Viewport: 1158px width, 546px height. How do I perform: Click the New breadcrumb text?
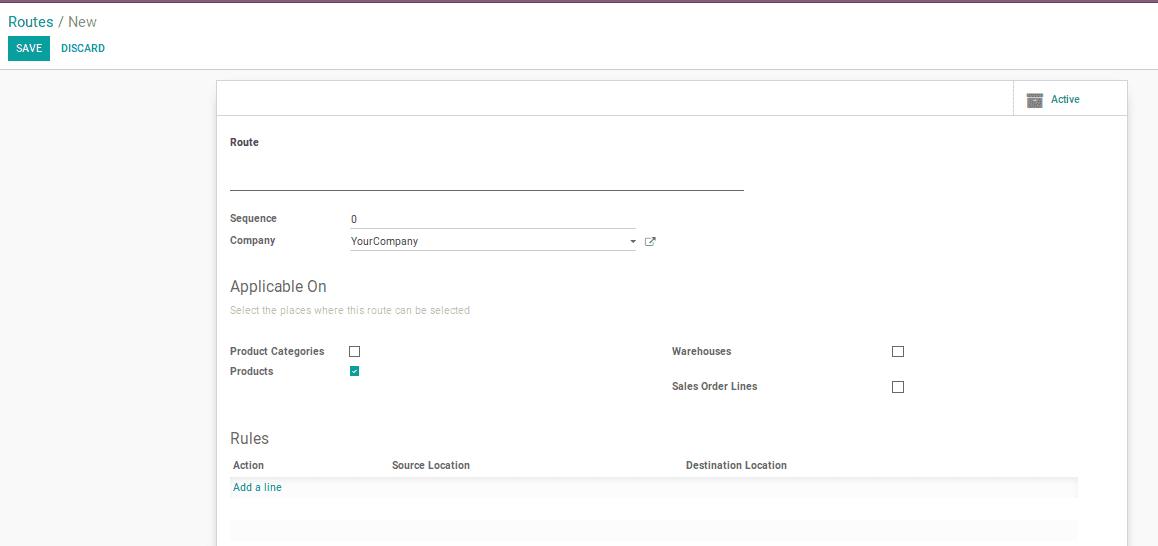(83, 22)
